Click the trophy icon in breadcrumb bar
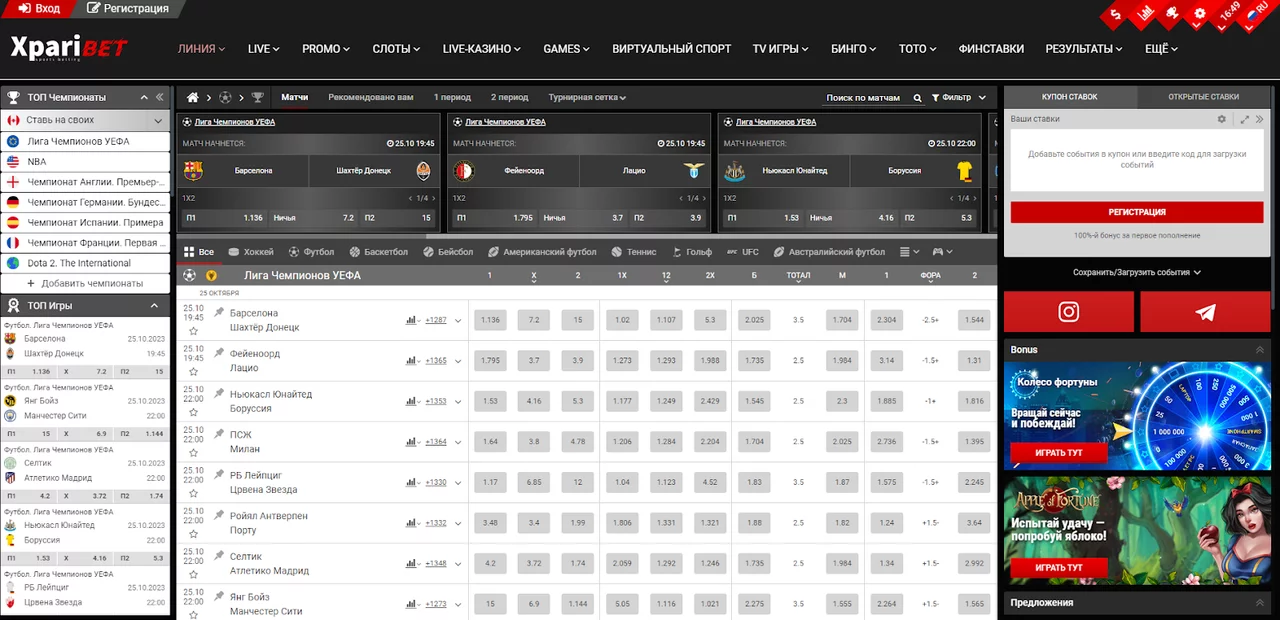 tap(258, 98)
